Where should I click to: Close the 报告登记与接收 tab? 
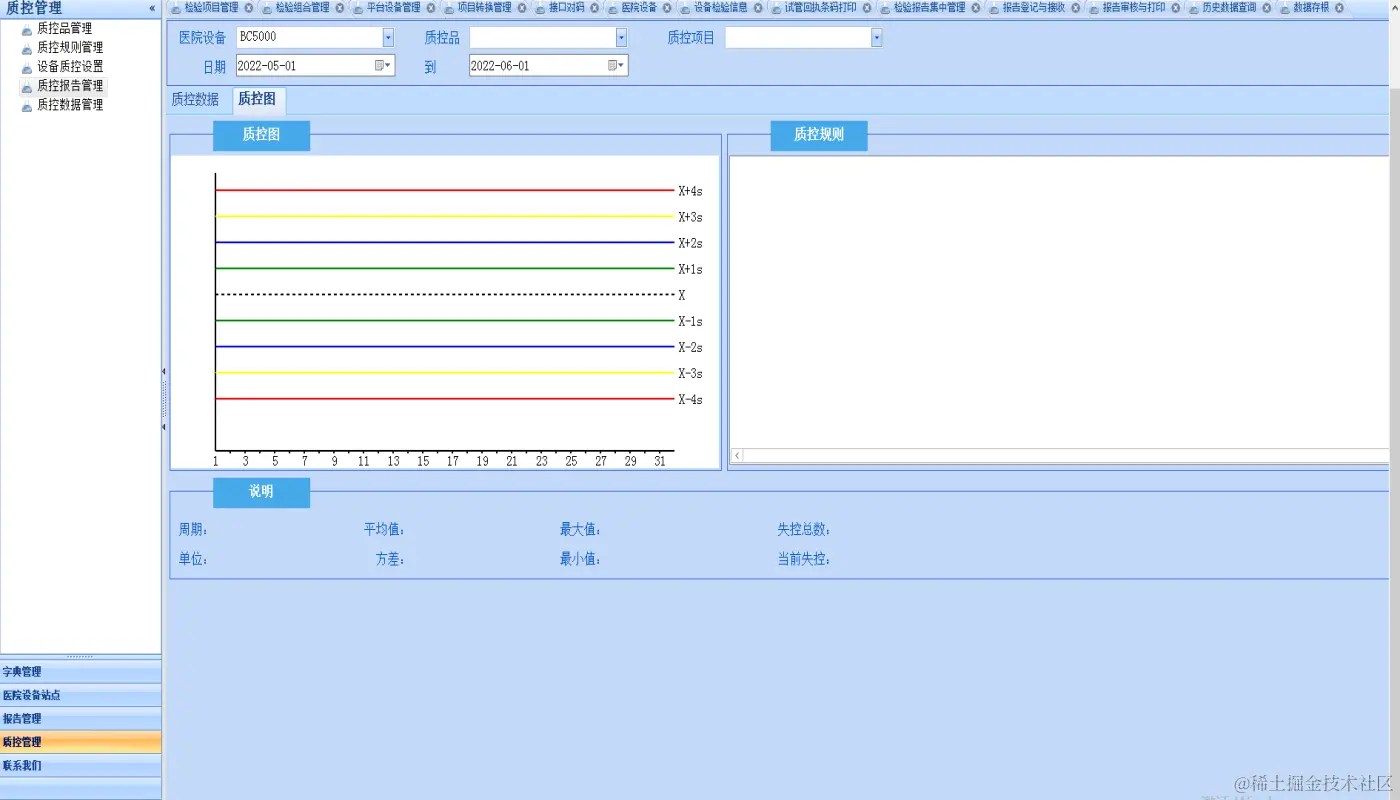(1076, 8)
